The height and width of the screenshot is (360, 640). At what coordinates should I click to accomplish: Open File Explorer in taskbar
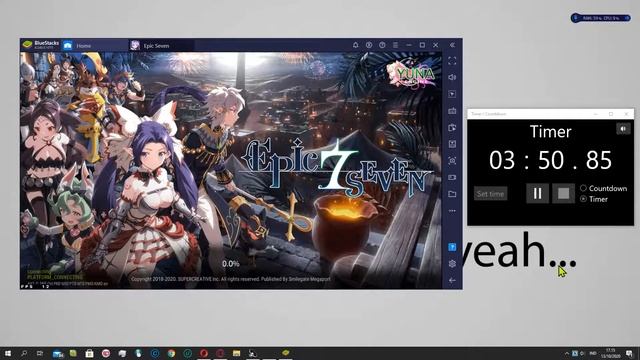pyautogui.click(x=236, y=353)
